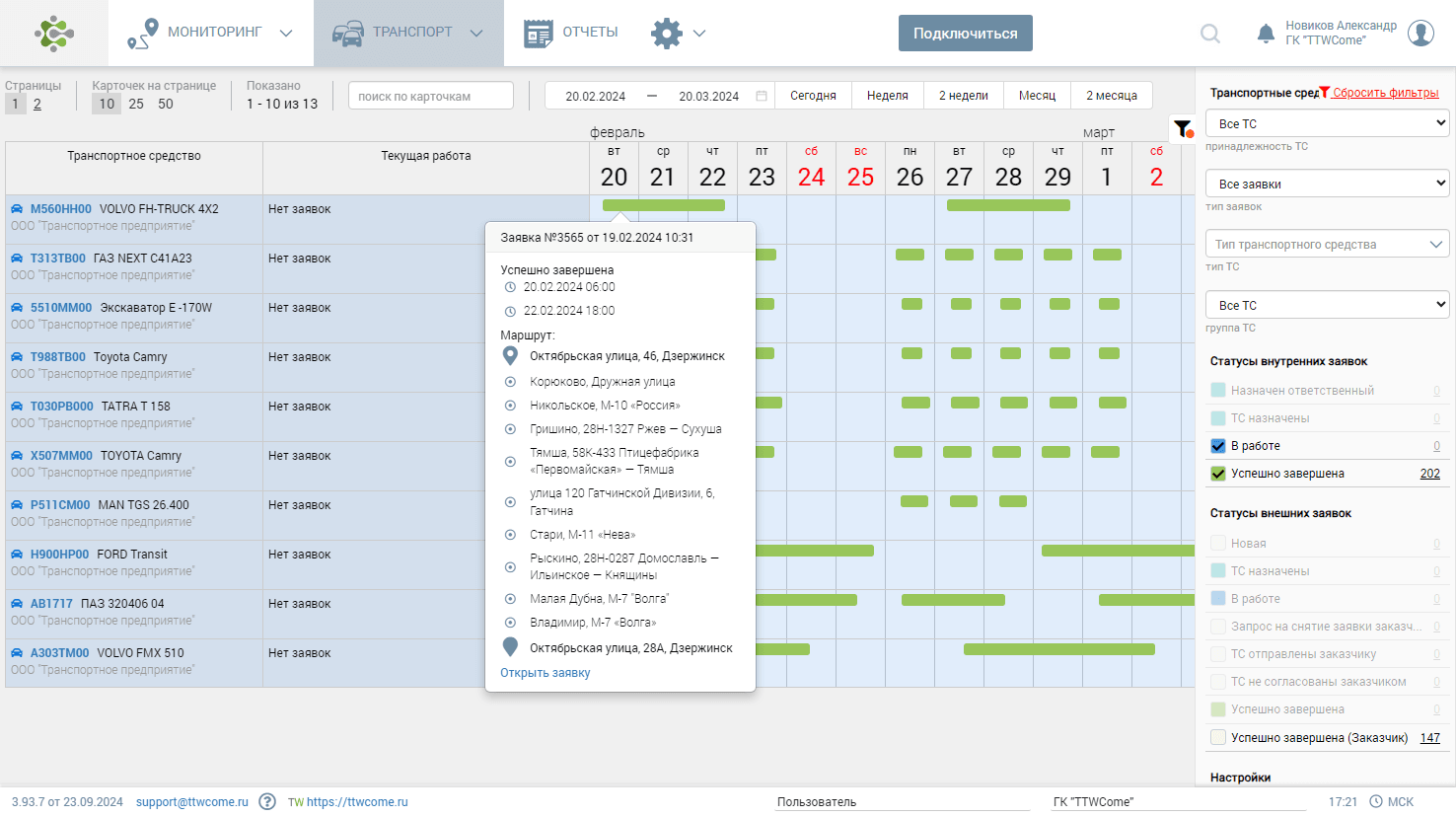The width and height of the screenshot is (1456, 817).
Task: Toggle internal 'ТС назначены' checkbox
Action: (x=1218, y=418)
